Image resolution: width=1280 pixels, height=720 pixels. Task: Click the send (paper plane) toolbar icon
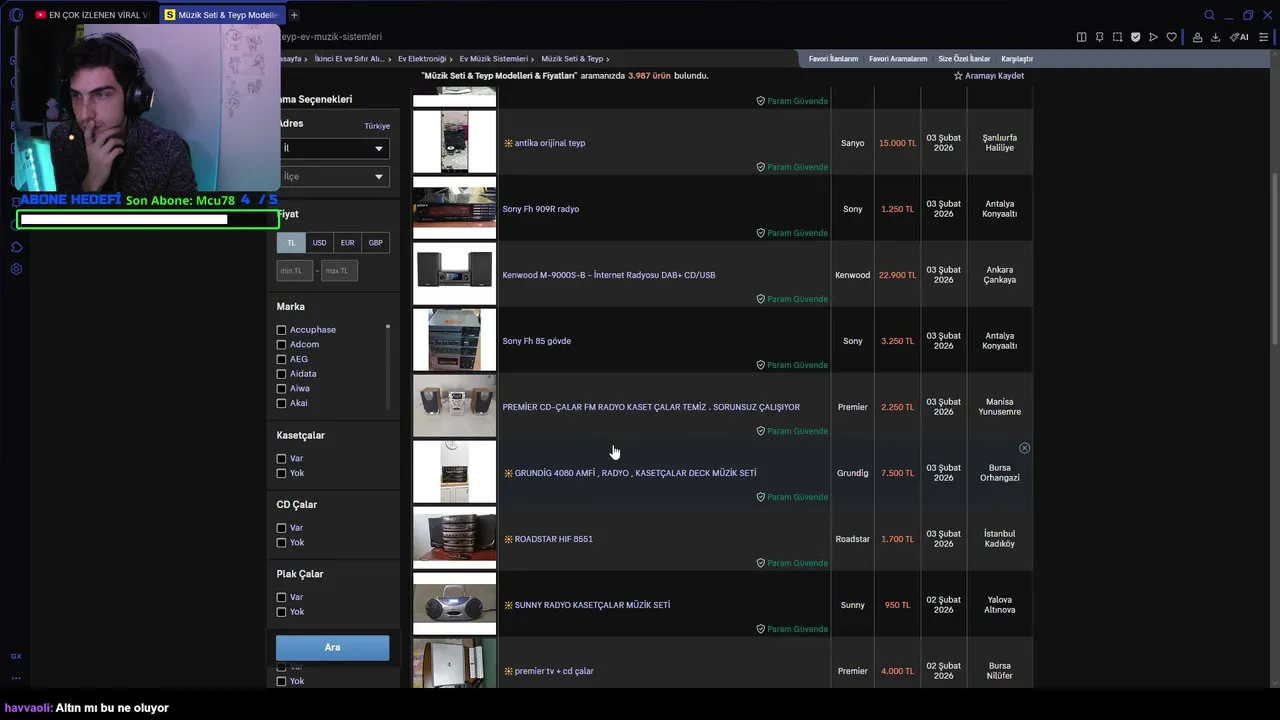[1153, 37]
